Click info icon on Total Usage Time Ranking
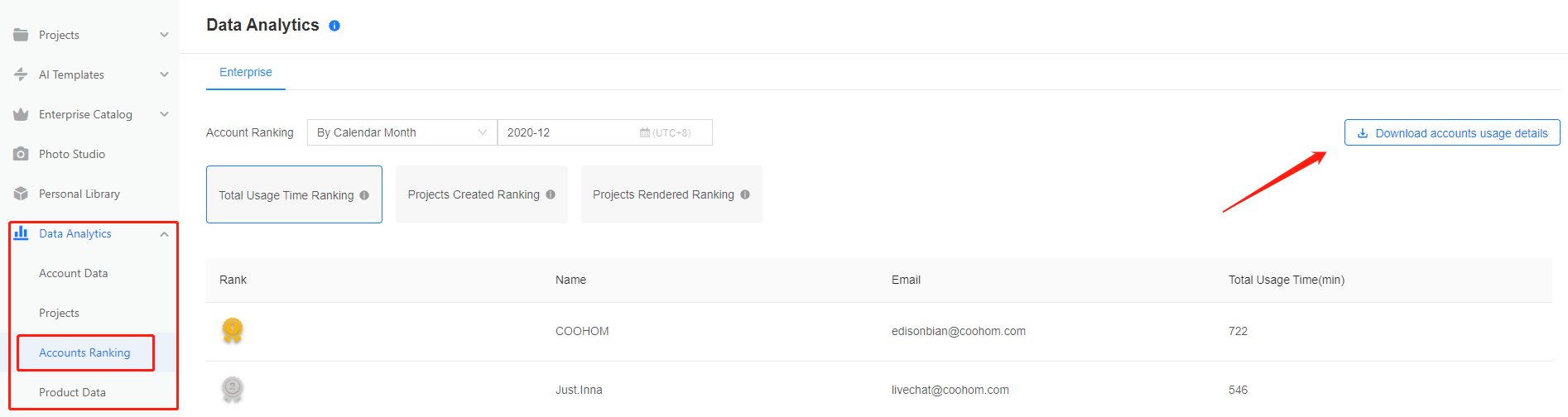1568x417 pixels. [364, 195]
